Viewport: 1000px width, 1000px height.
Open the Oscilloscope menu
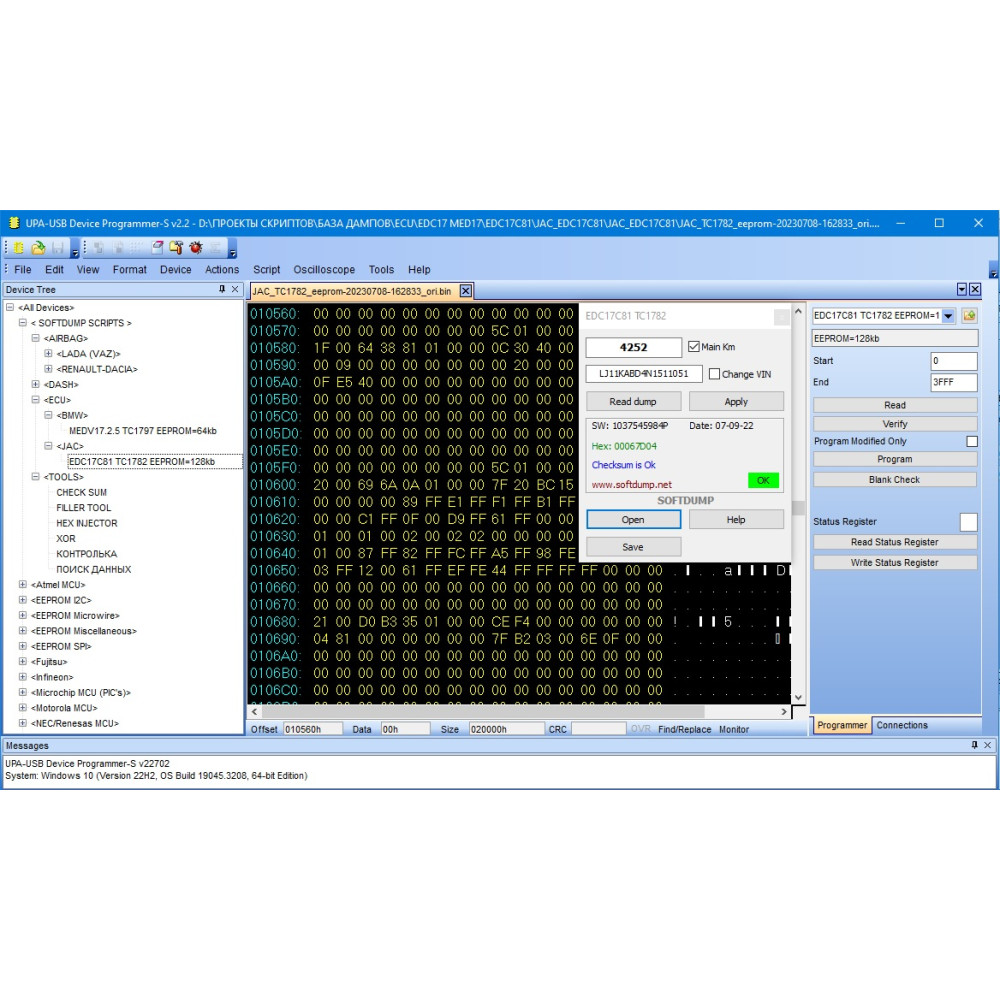(324, 270)
